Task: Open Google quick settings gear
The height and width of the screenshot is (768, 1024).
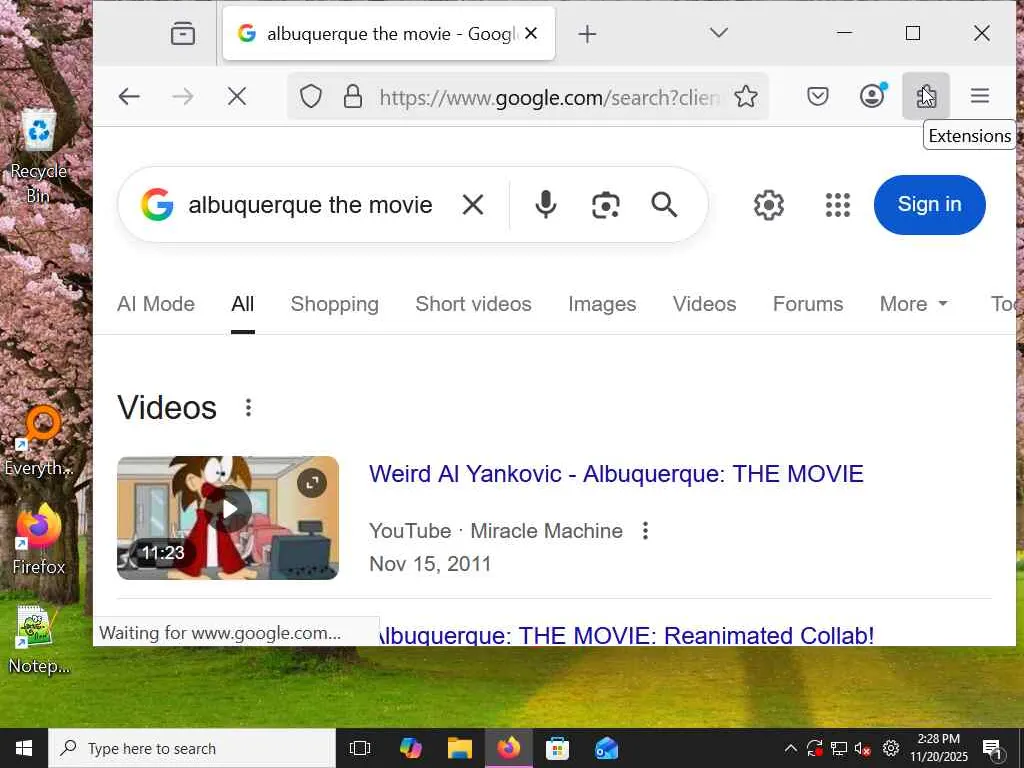Action: pyautogui.click(x=769, y=205)
